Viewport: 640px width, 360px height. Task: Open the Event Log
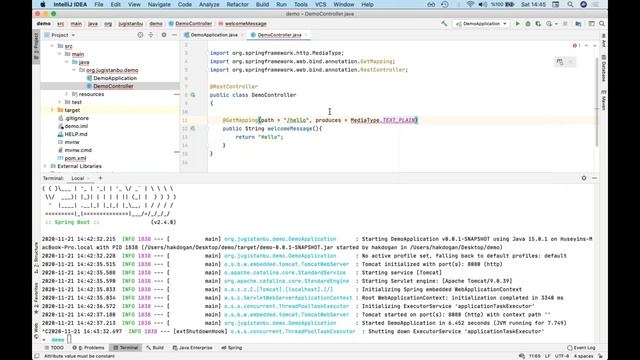pos(581,348)
